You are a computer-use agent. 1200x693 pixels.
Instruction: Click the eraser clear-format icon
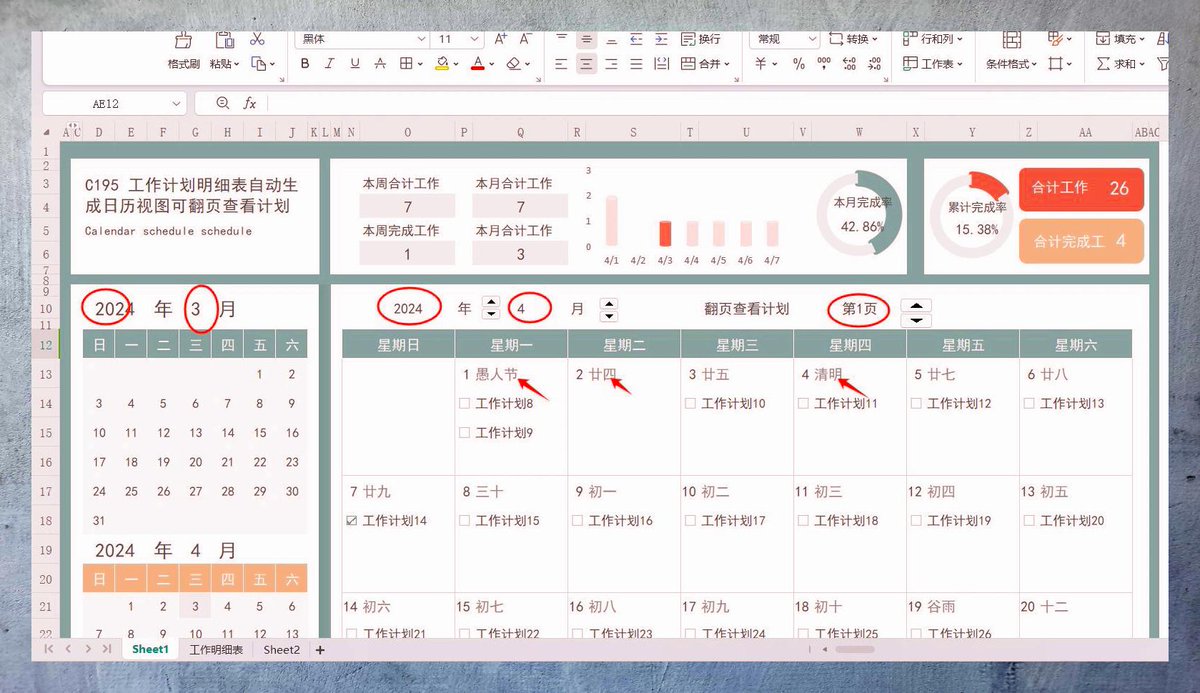tap(513, 63)
